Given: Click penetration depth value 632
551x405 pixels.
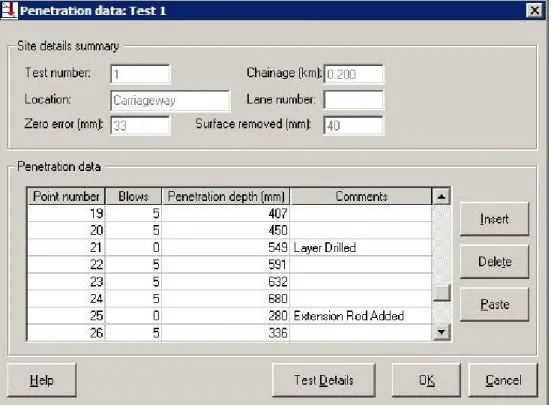Looking at the screenshot, I should click(226, 281).
